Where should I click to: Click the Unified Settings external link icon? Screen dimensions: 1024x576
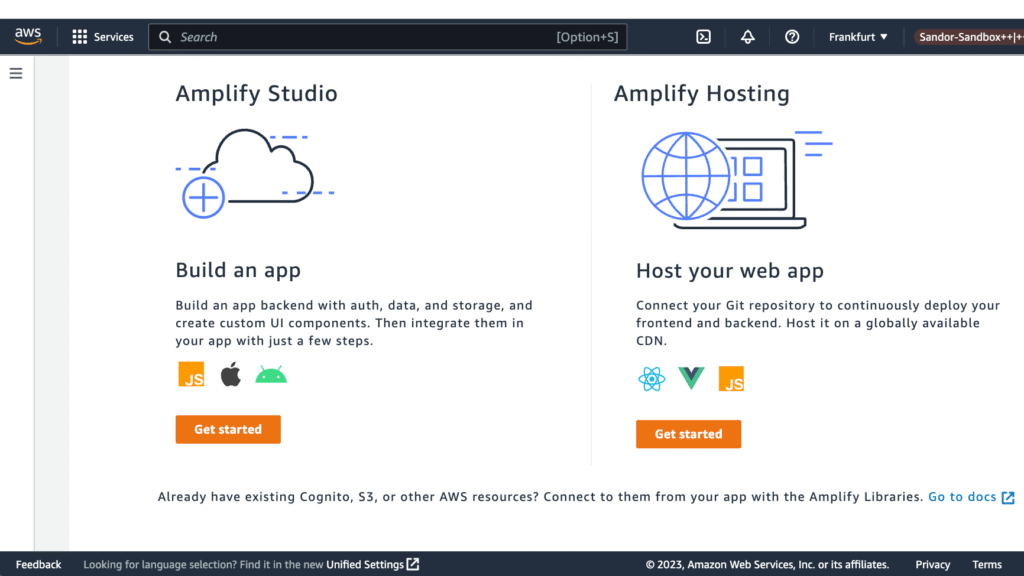(413, 564)
